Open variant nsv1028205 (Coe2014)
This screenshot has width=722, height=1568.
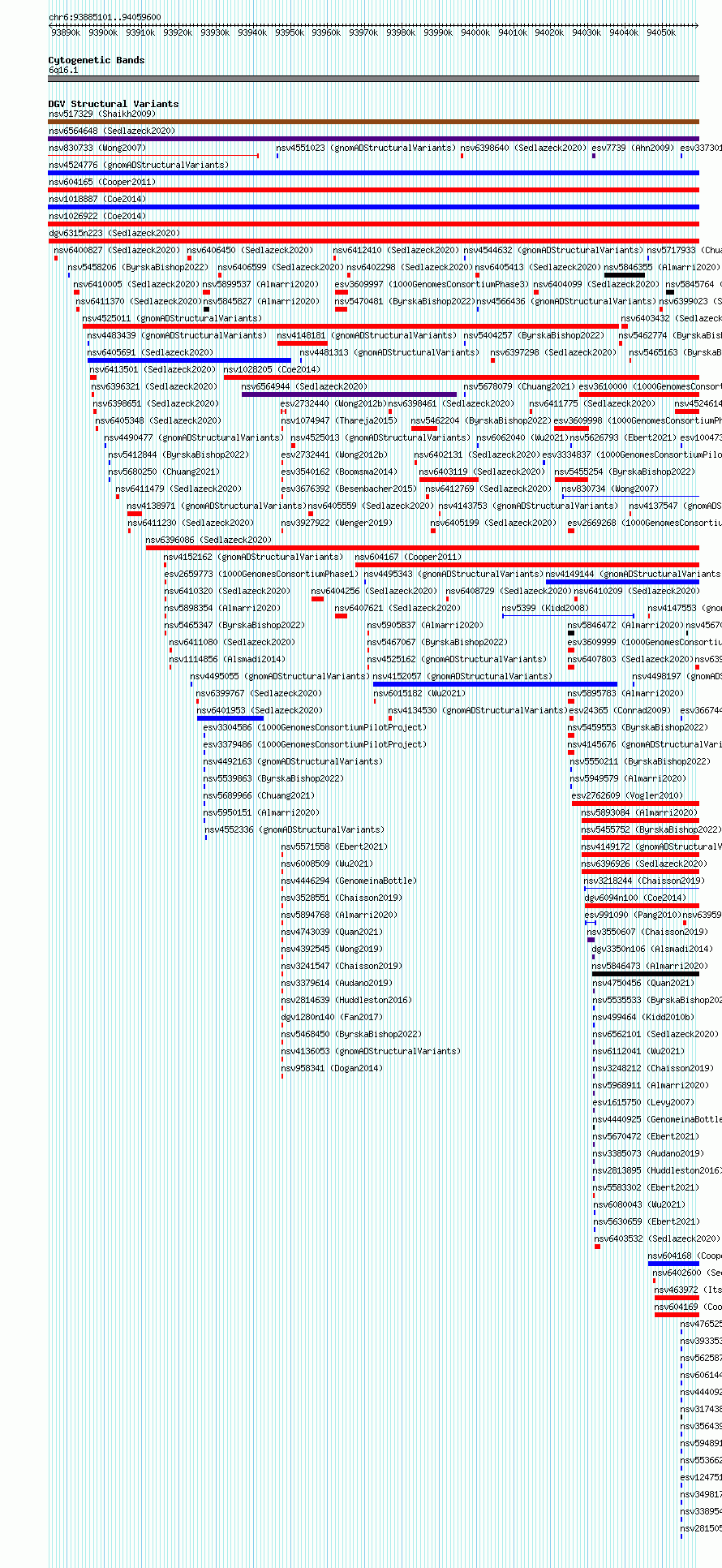(x=272, y=370)
